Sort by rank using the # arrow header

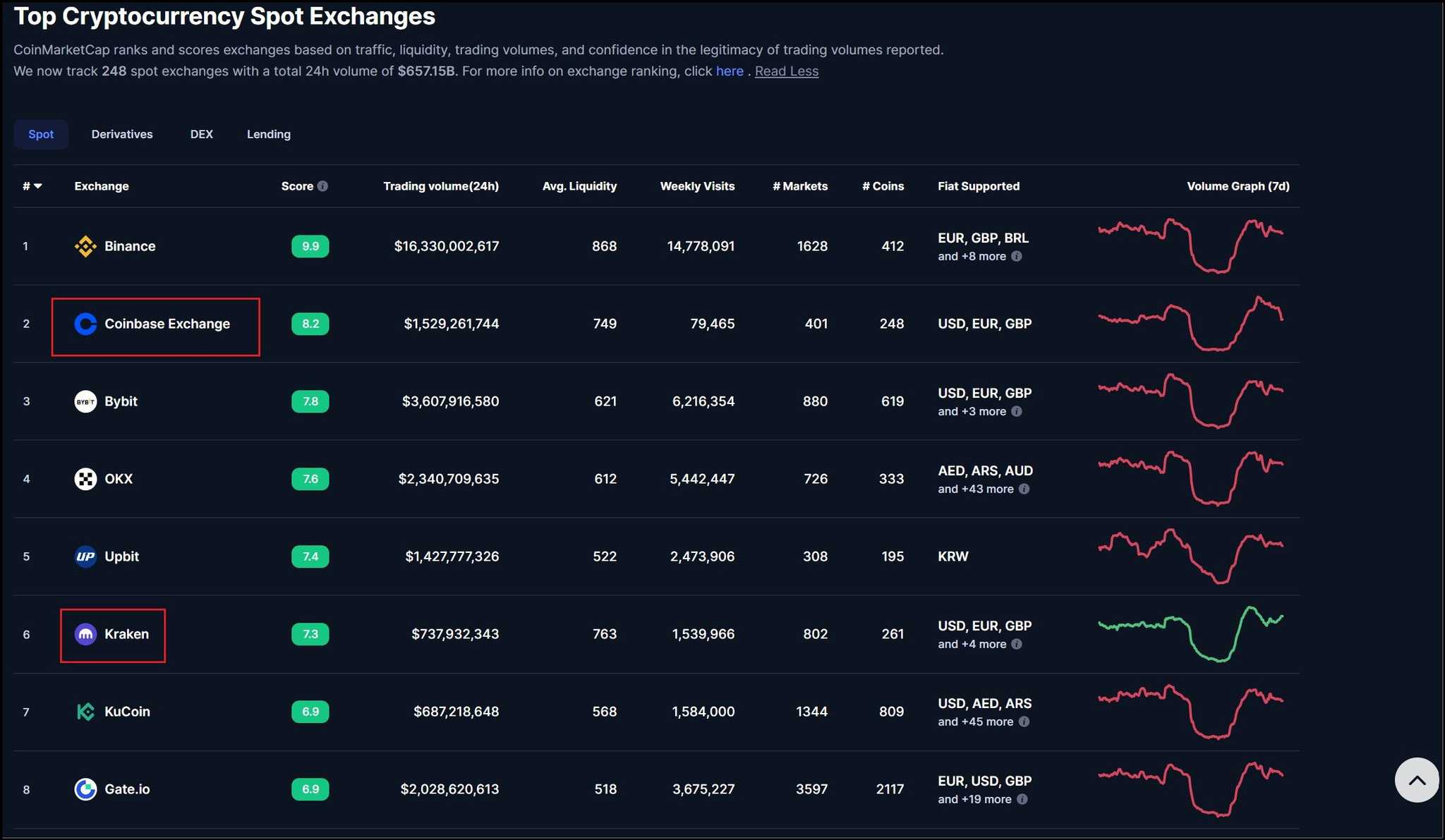[32, 186]
